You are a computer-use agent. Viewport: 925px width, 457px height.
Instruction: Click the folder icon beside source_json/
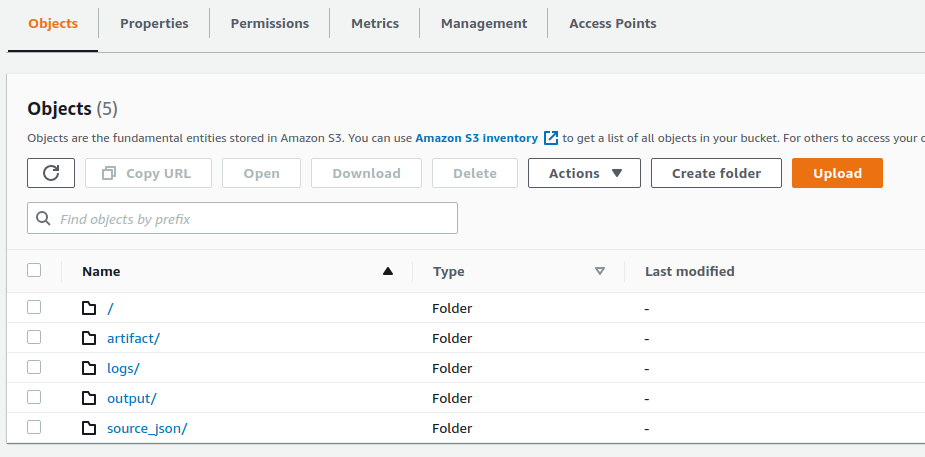pyautogui.click(x=88, y=428)
